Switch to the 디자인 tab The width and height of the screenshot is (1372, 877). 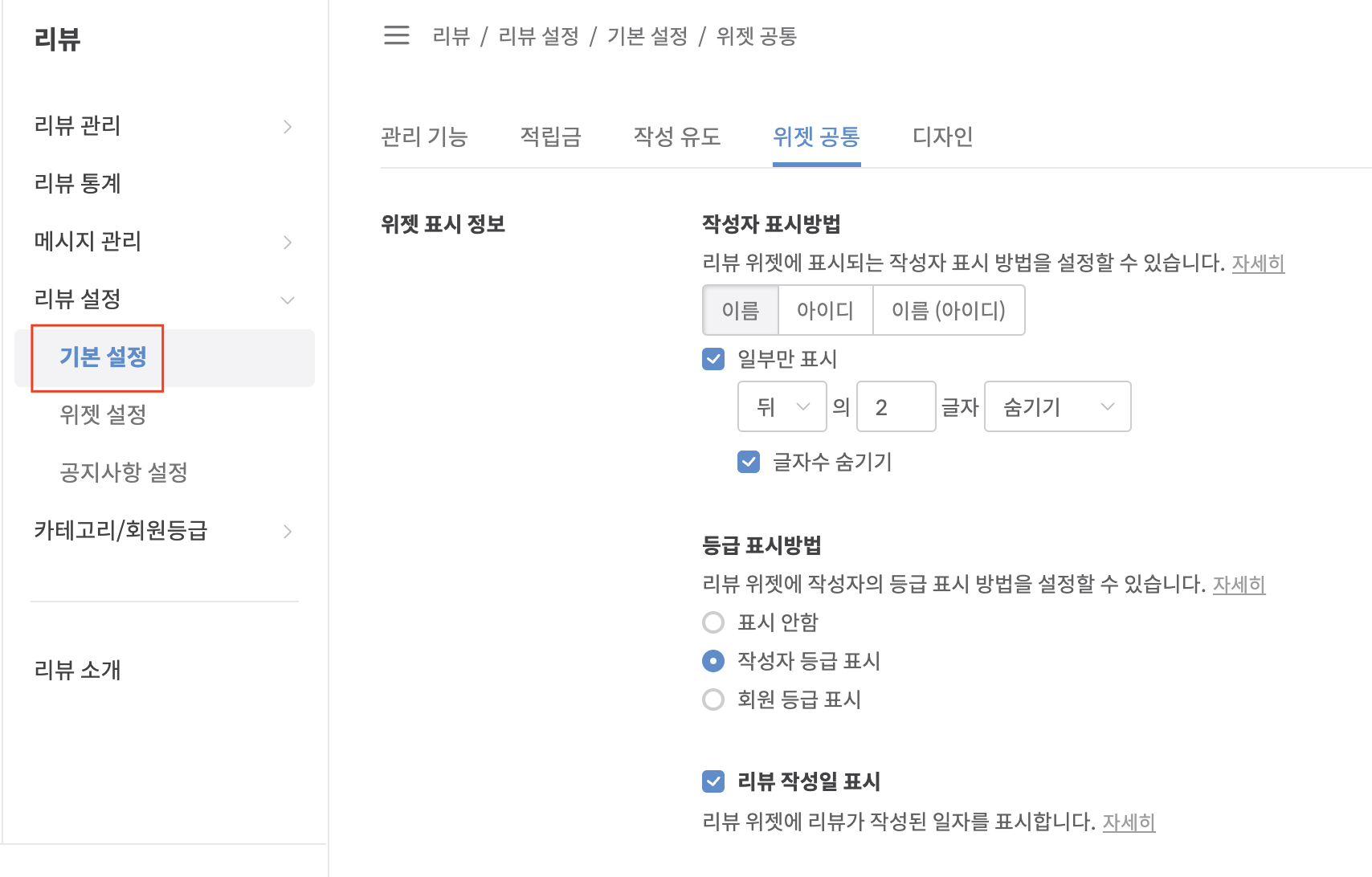coord(942,137)
